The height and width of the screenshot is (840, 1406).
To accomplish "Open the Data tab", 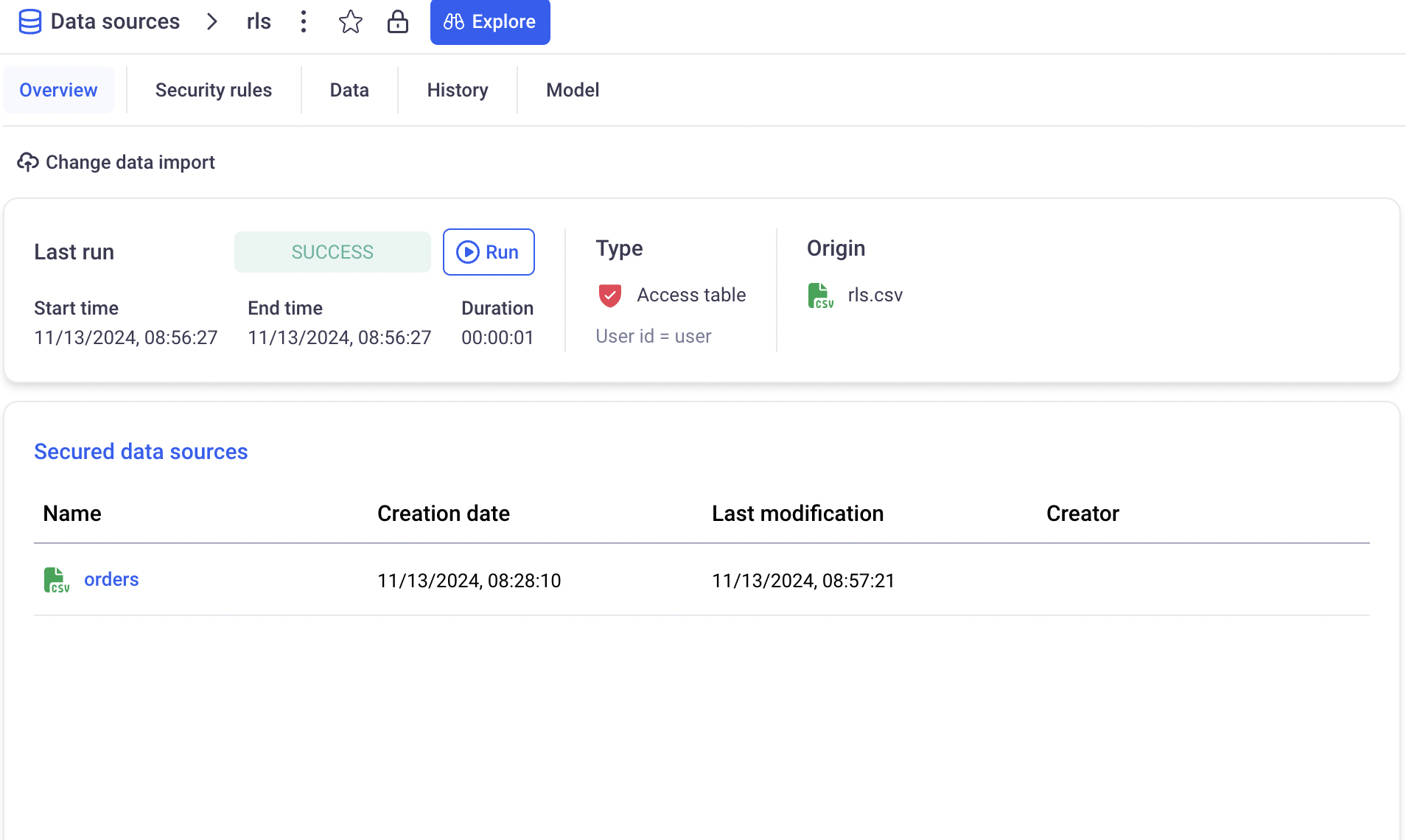I will coord(349,90).
